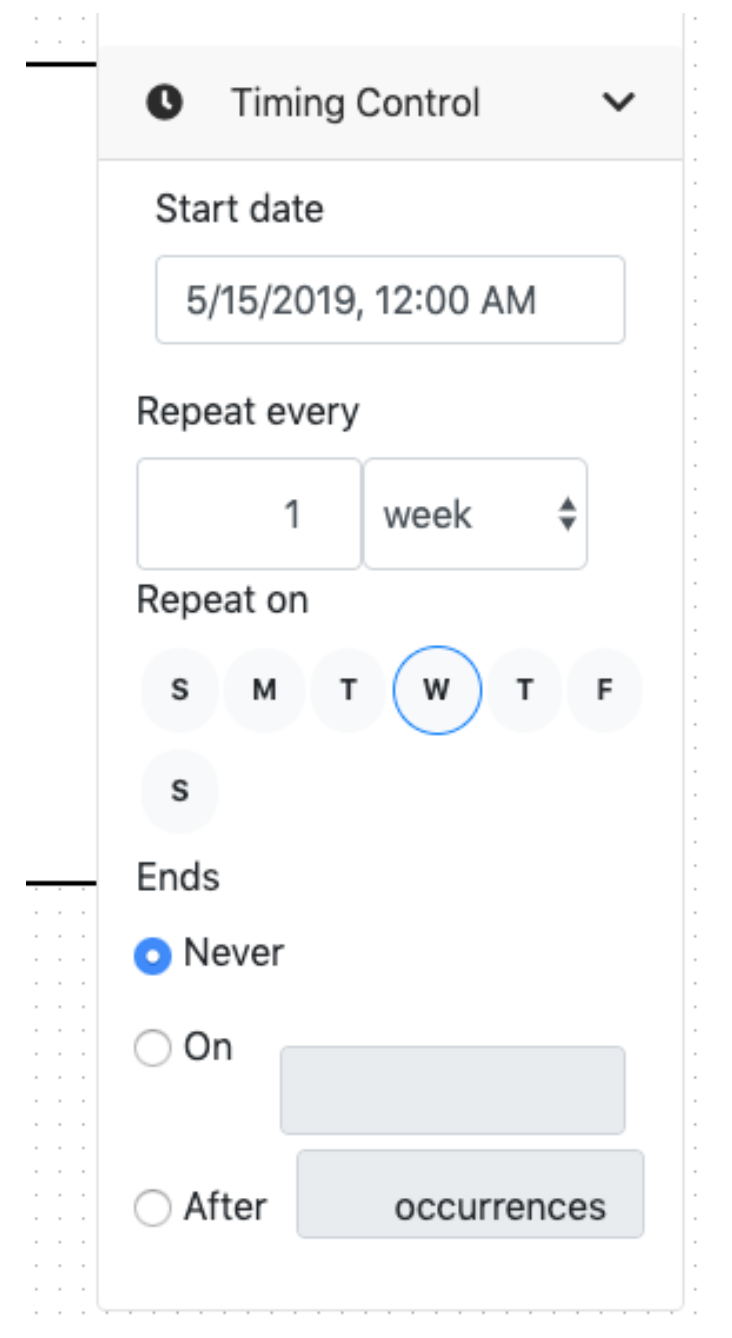Select Sunday in the Repeat on row
The height and width of the screenshot is (1338, 732).
[x=179, y=688]
